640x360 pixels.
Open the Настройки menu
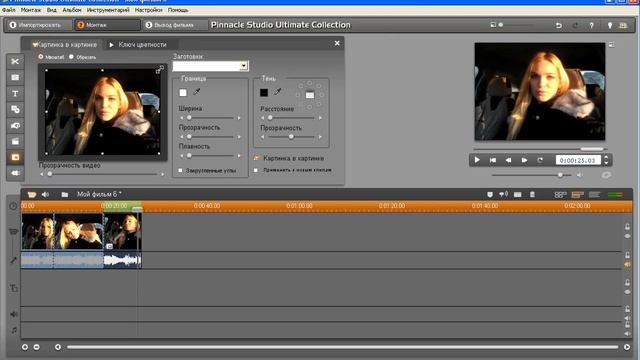click(x=149, y=10)
